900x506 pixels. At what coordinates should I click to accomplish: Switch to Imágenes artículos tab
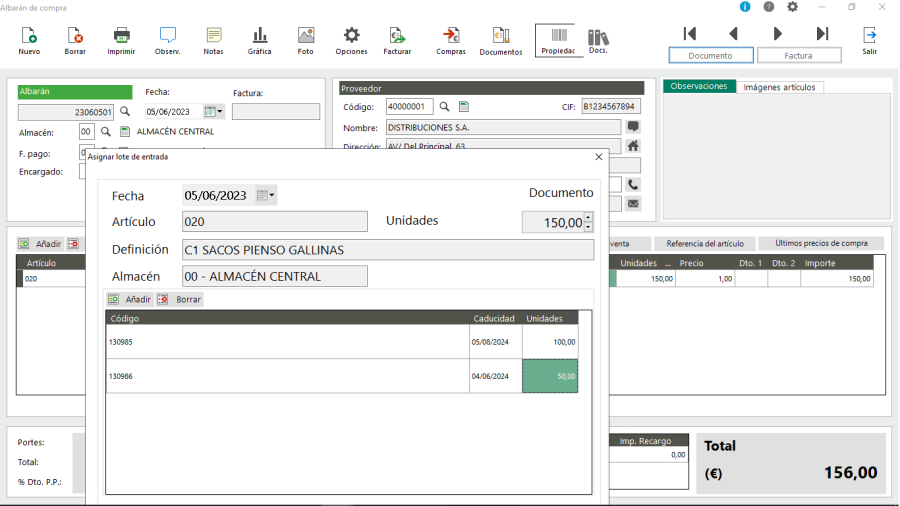pos(781,87)
